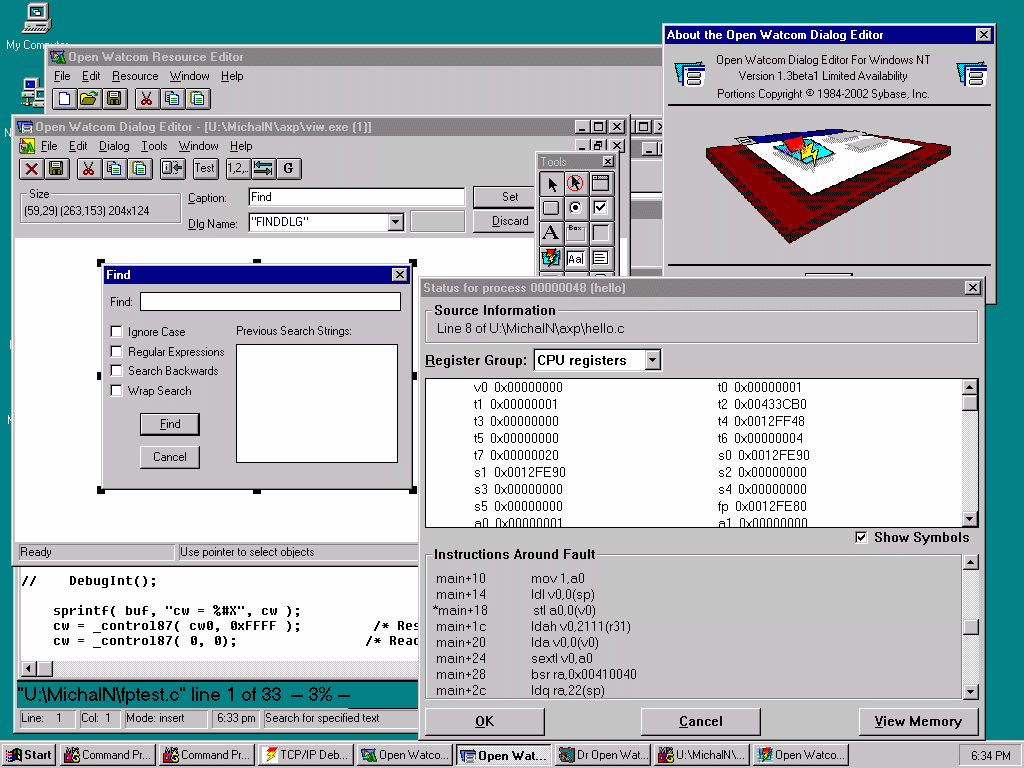This screenshot has height=768, width=1024.
Task: Select the arrow pointer tool in Tools palette
Action: pos(551,184)
